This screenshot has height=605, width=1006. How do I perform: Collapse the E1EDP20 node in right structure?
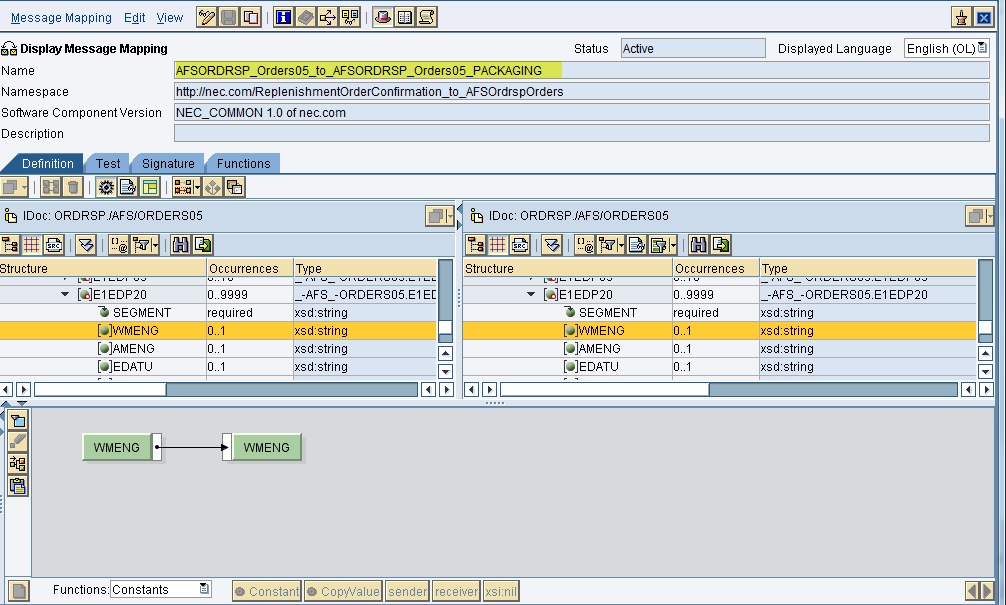tap(532, 295)
